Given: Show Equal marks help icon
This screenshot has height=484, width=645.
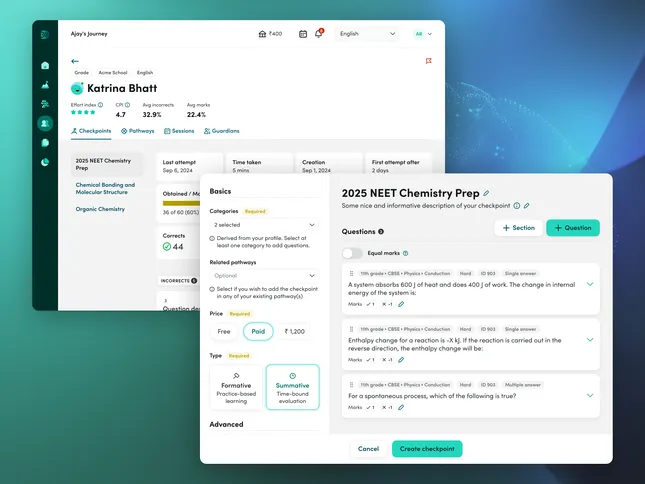Looking at the screenshot, I should click(406, 253).
